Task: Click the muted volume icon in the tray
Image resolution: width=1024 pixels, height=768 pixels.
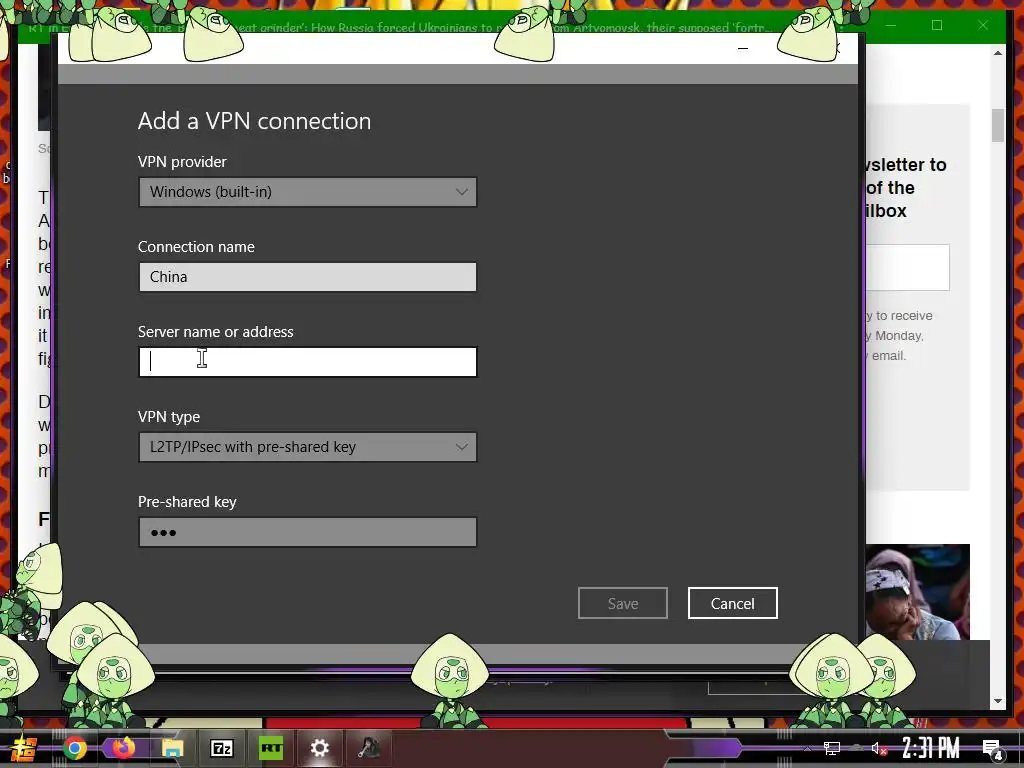Action: pyautogui.click(x=879, y=748)
